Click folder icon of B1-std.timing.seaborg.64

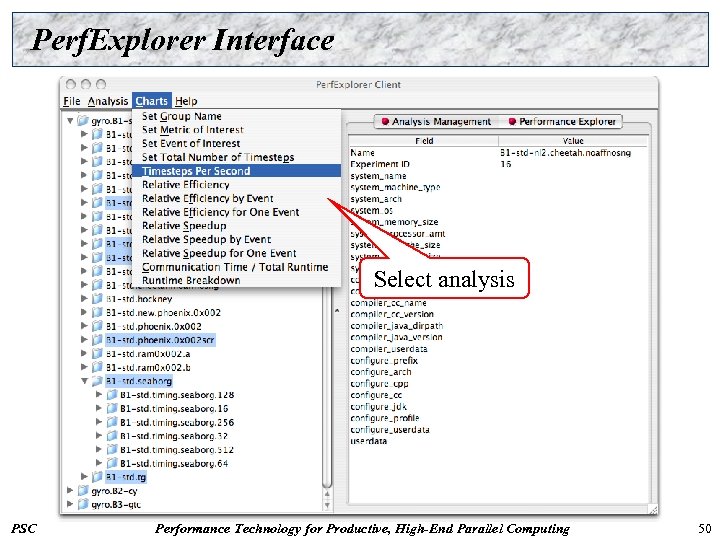click(x=112, y=463)
